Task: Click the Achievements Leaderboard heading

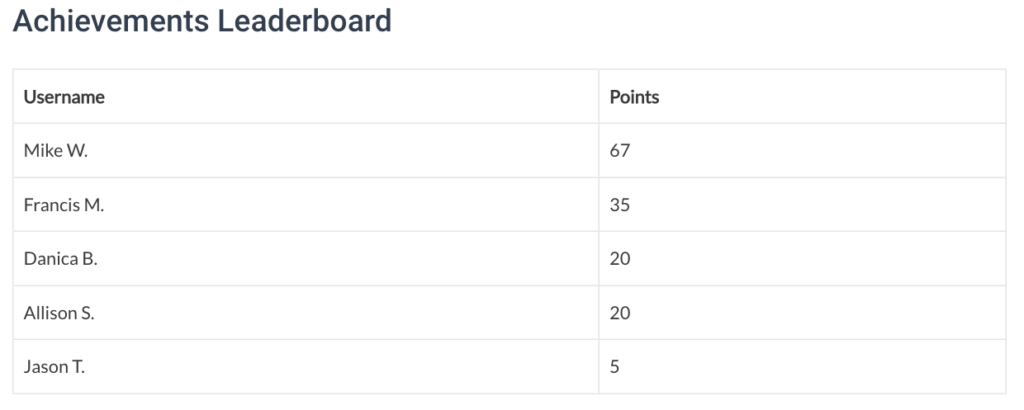Action: pyautogui.click(x=202, y=21)
